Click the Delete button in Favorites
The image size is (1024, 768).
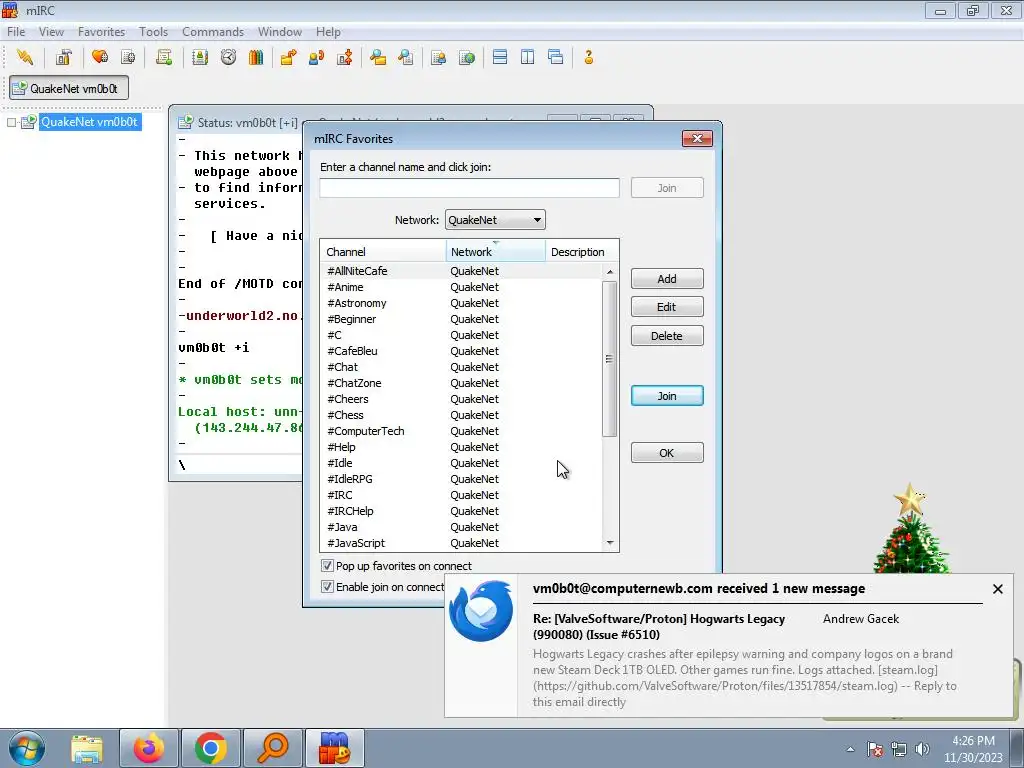click(x=667, y=336)
